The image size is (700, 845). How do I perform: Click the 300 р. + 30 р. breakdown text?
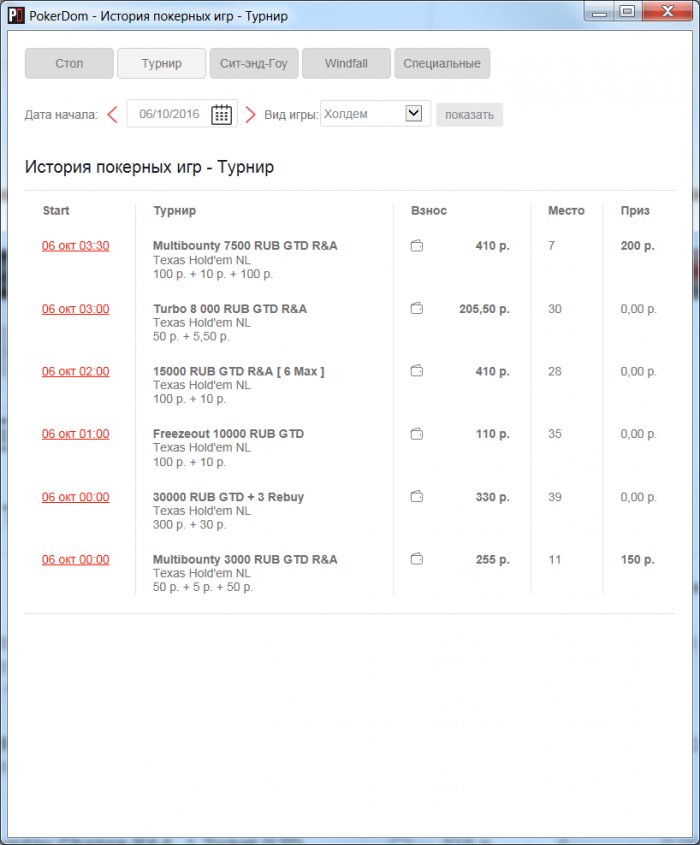click(x=189, y=525)
